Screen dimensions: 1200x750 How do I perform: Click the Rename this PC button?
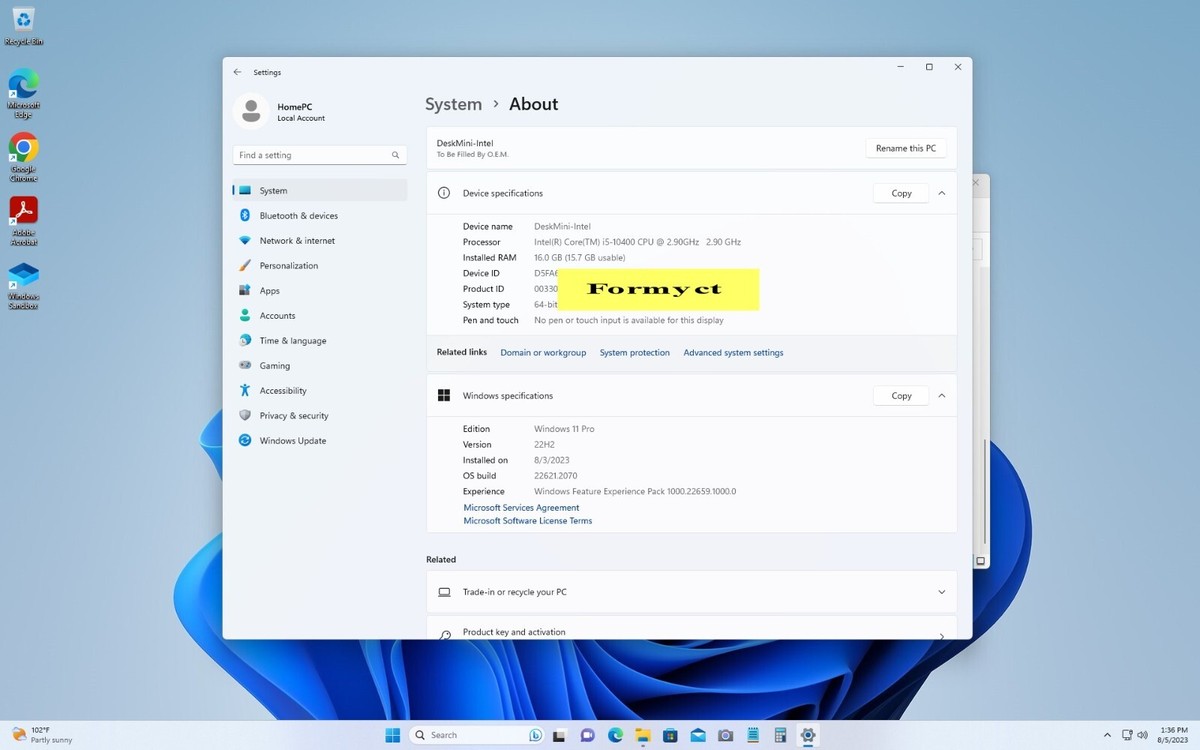(906, 148)
